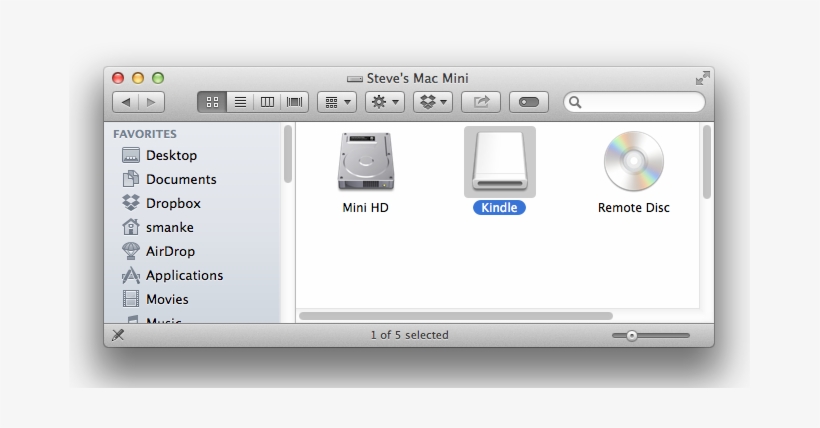Screen dimensions: 820x428
Task: Switch to icon view
Action: point(212,102)
